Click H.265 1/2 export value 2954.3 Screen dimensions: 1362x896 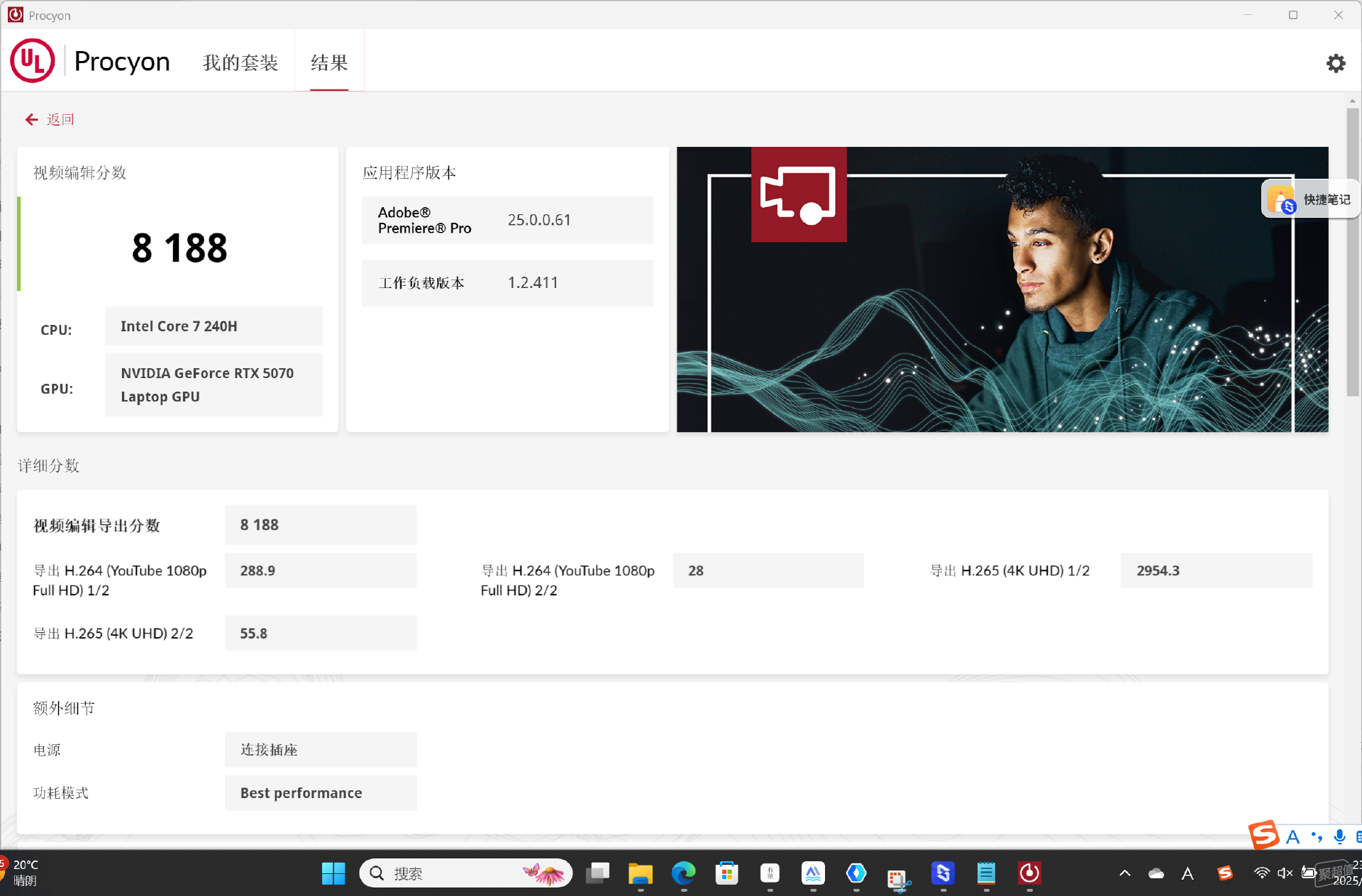(x=1217, y=570)
